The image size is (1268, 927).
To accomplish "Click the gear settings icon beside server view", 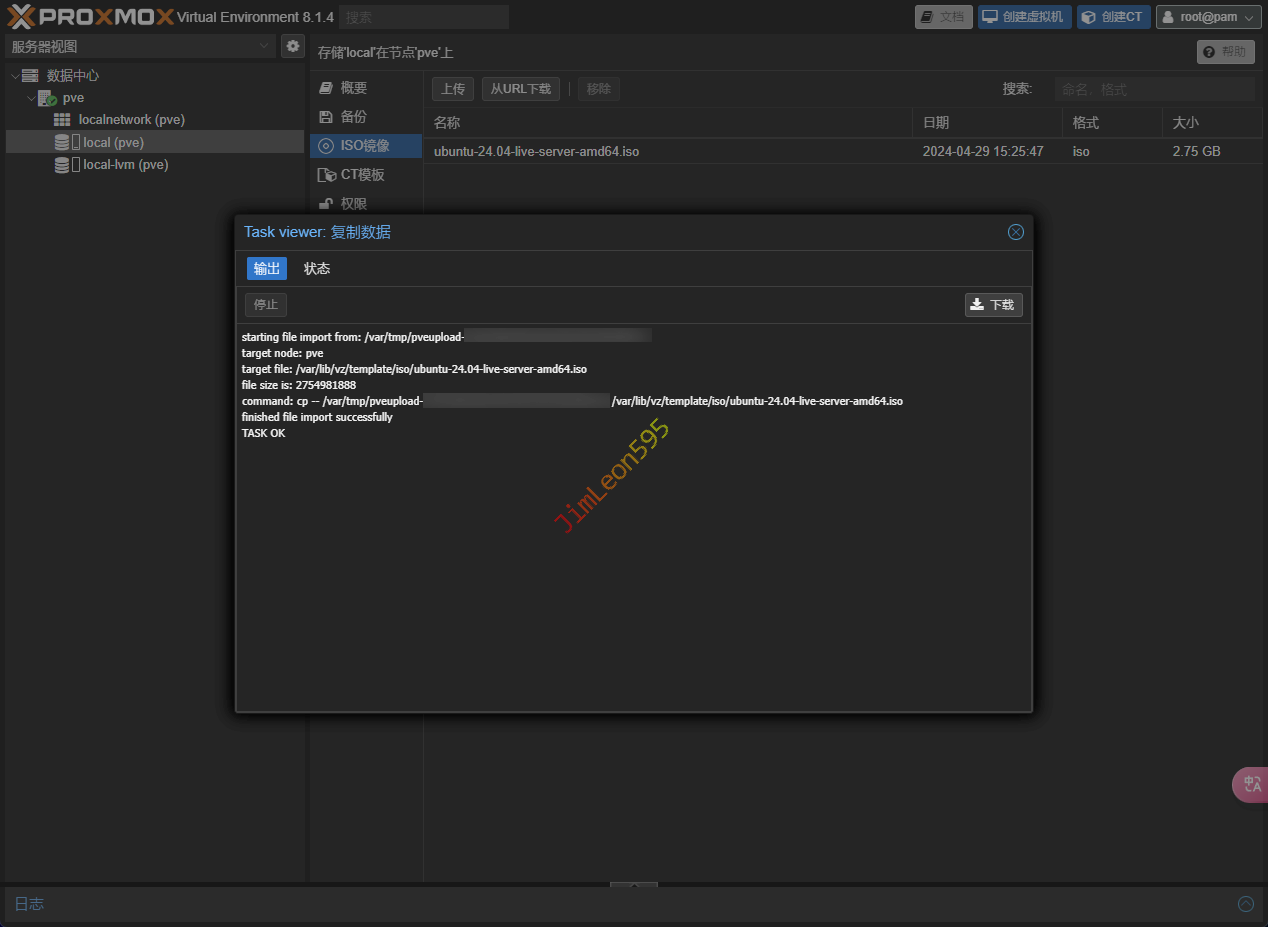I will click(x=293, y=46).
